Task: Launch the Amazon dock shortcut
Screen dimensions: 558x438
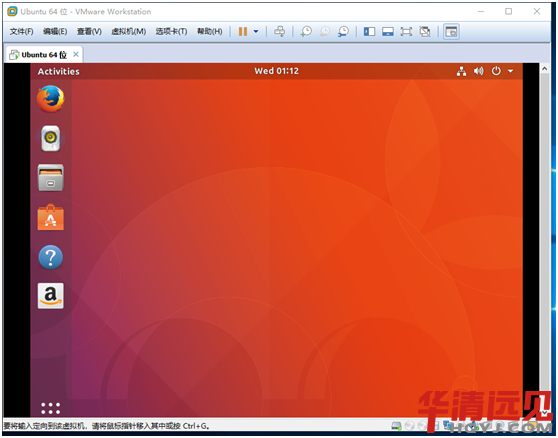Action: coord(51,296)
